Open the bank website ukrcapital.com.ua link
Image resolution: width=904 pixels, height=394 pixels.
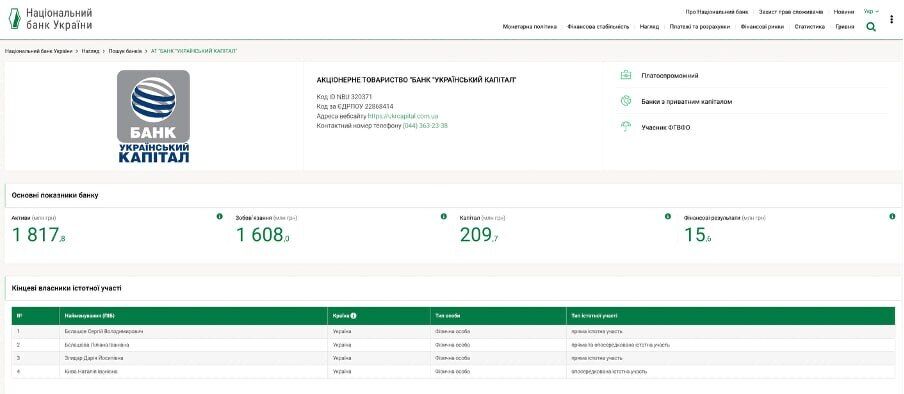[x=403, y=116]
